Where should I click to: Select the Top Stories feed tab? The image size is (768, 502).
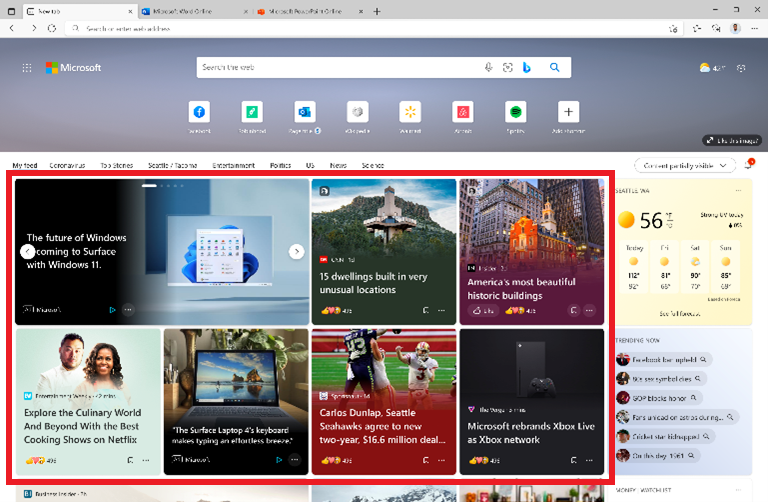tap(117, 166)
